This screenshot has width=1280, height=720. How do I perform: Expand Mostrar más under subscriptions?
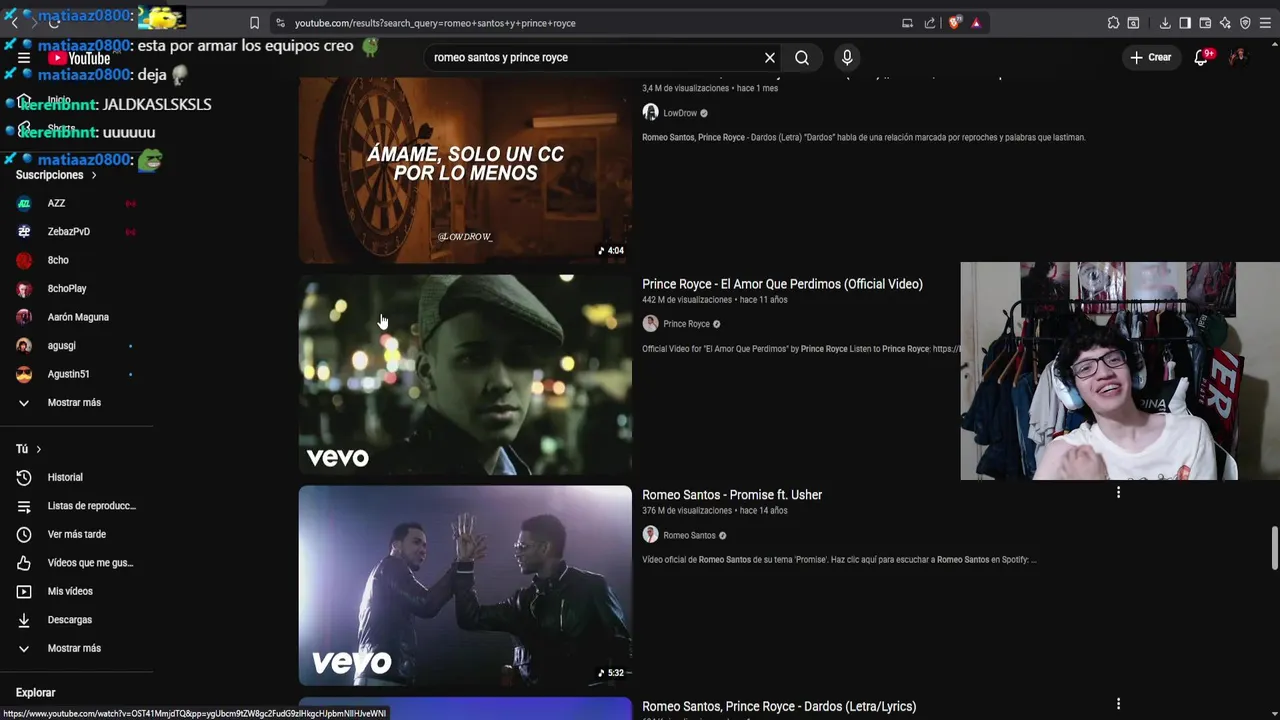pyautogui.click(x=76, y=403)
